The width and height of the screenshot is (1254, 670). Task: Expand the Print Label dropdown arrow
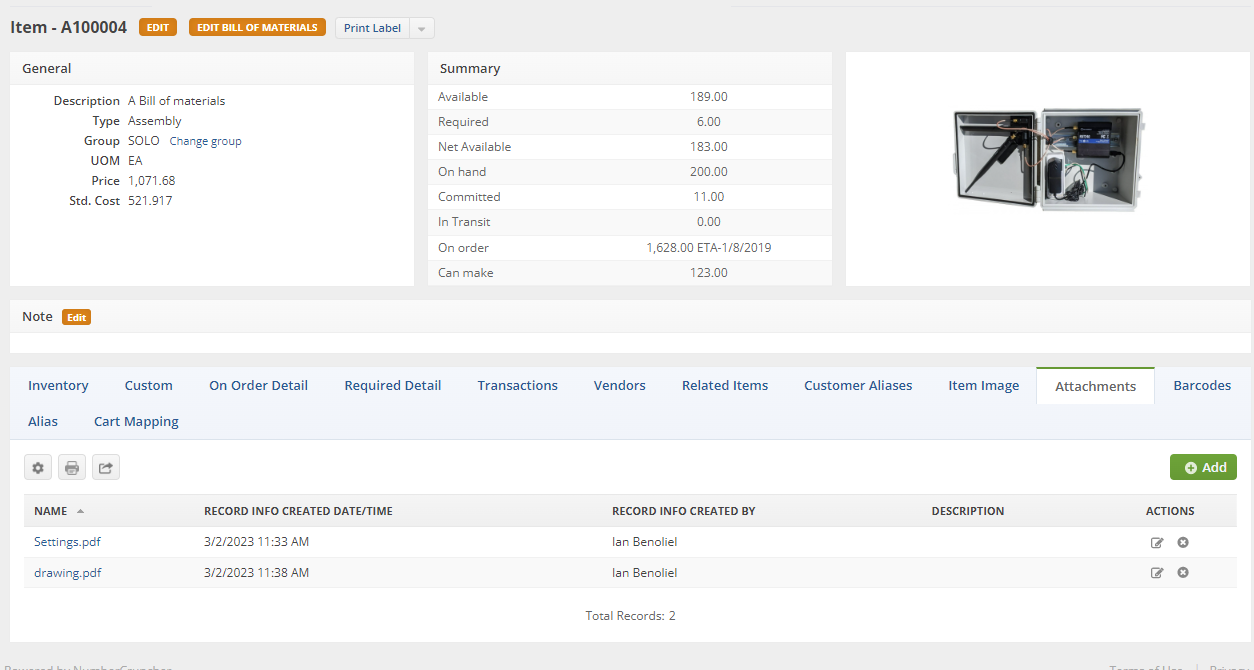tap(422, 28)
